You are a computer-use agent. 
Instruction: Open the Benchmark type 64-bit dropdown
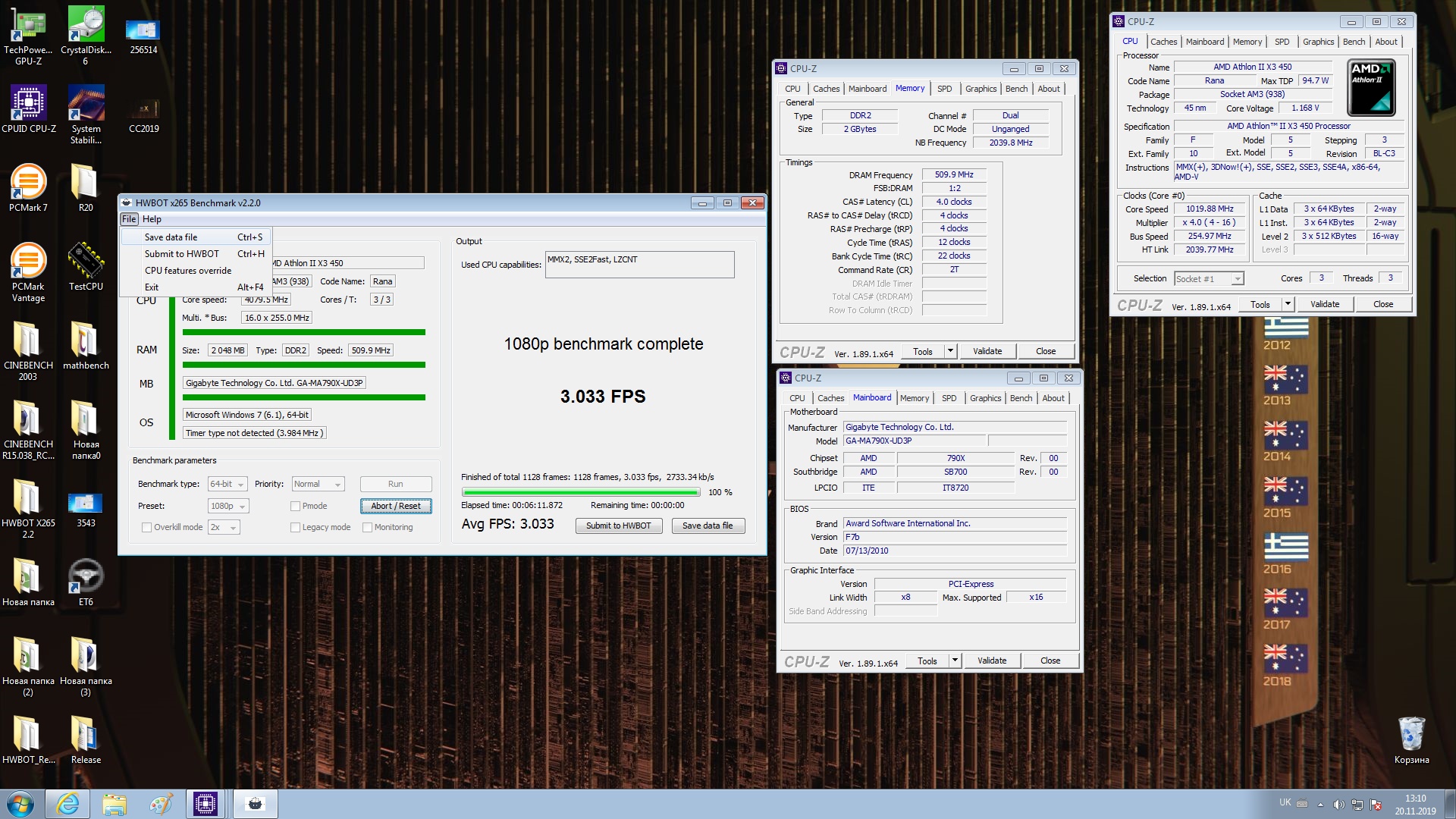pos(227,484)
